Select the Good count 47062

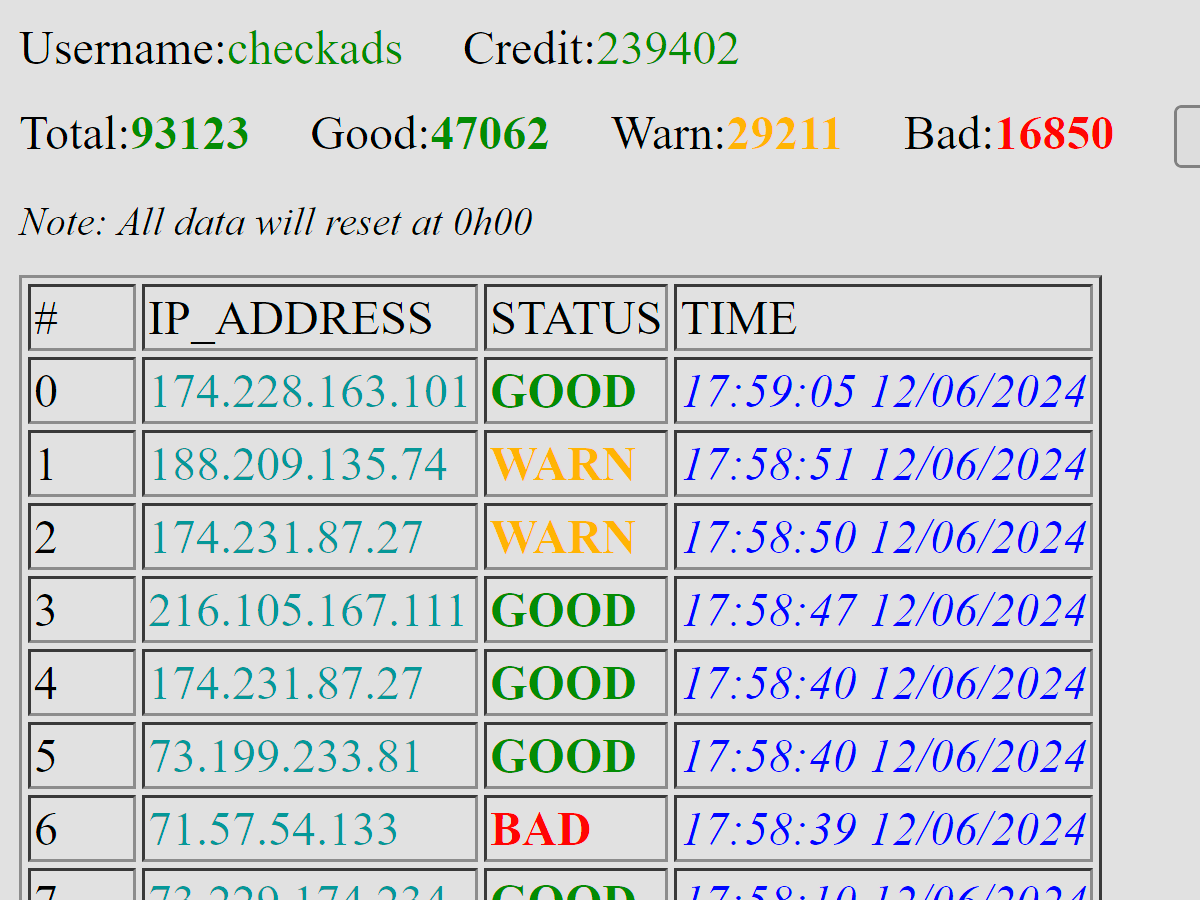tap(489, 134)
